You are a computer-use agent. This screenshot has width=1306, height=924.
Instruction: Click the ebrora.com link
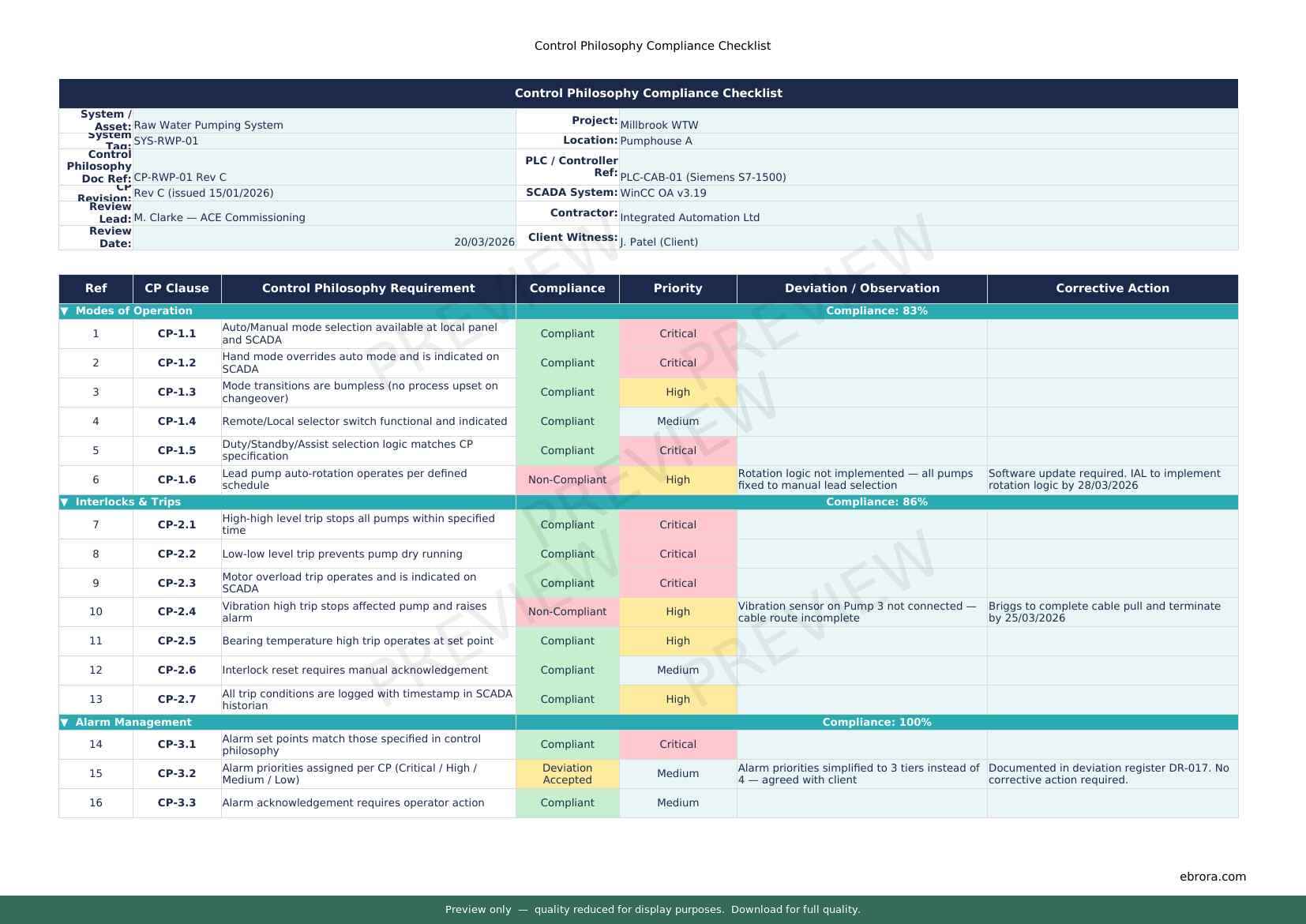click(x=1212, y=877)
